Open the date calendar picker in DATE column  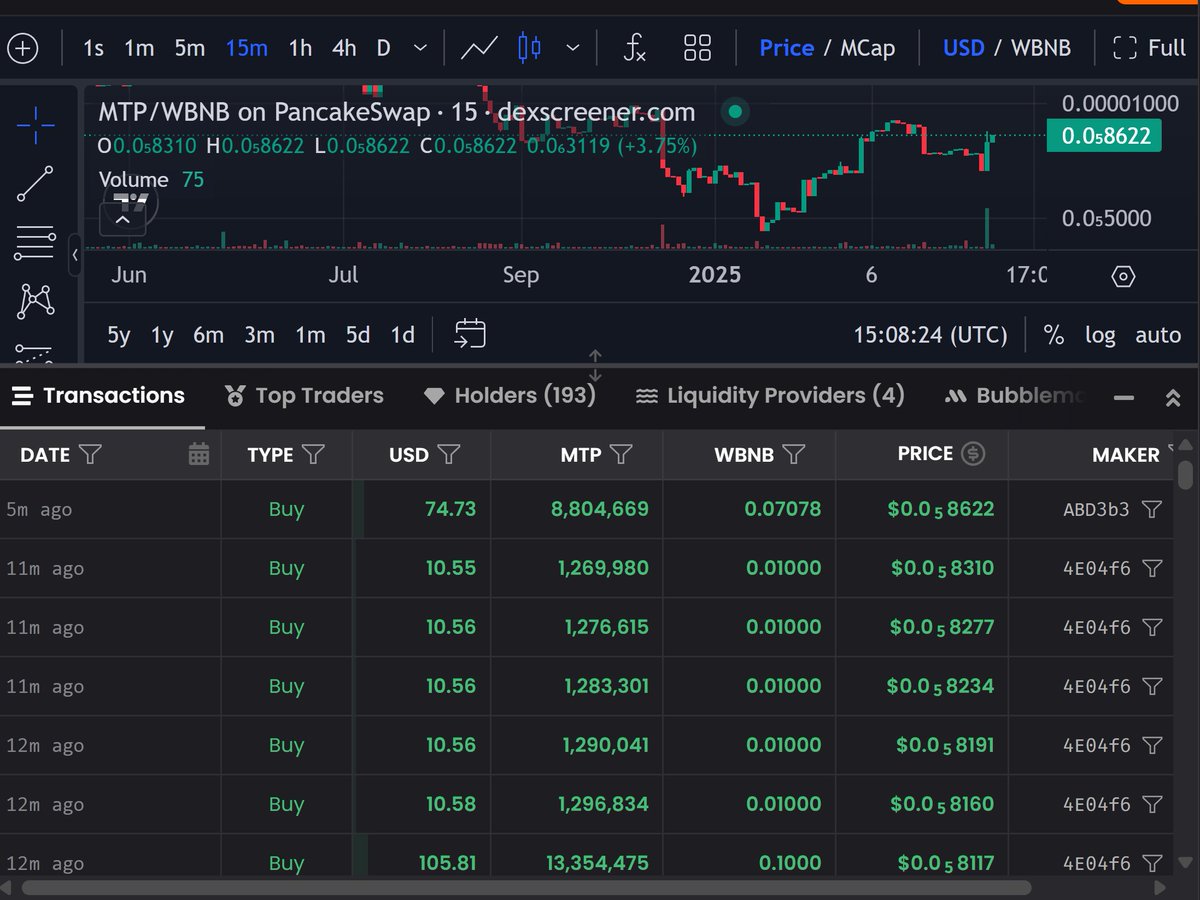coord(199,455)
